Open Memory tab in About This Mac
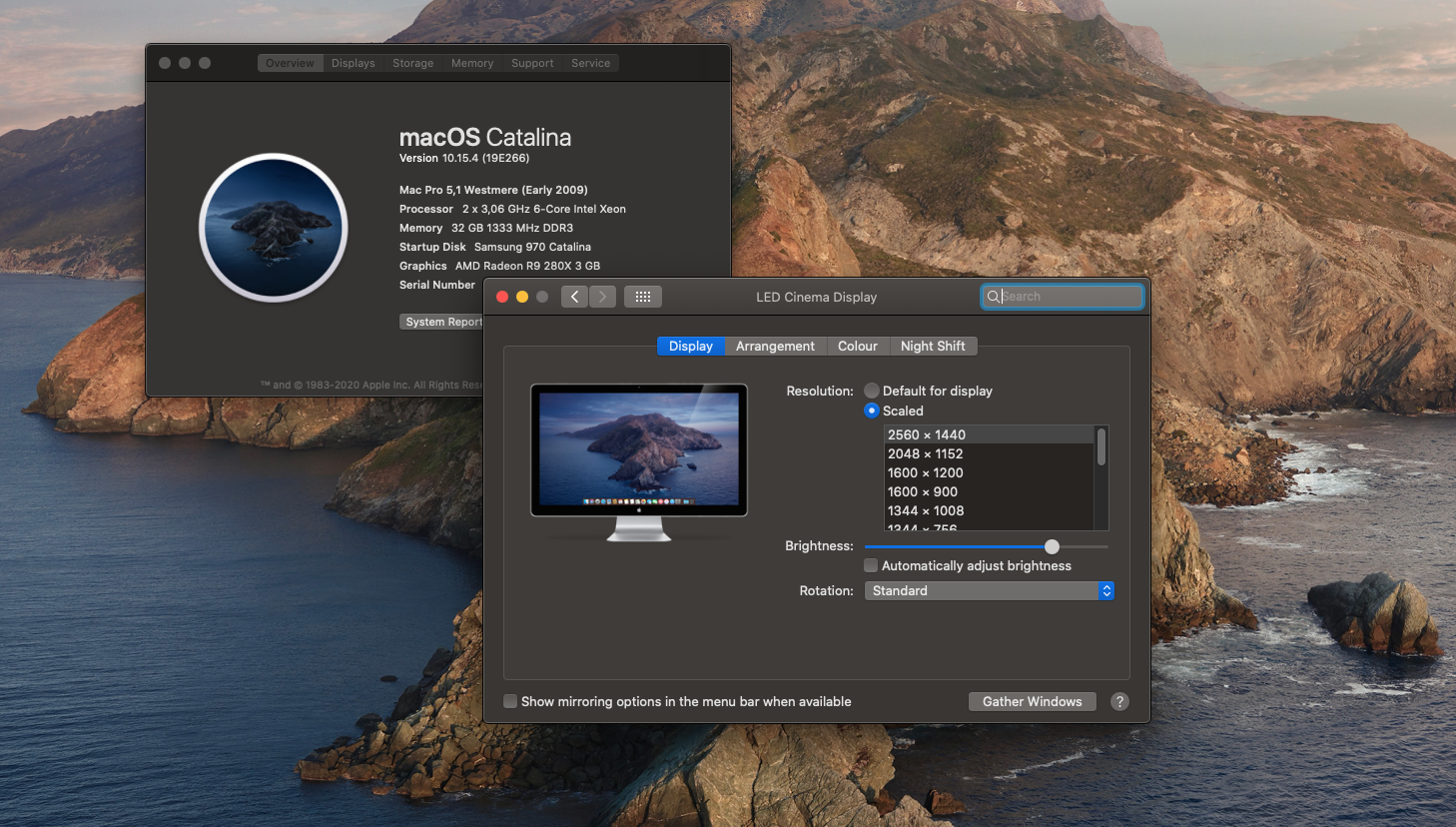This screenshot has width=1456, height=827. pyautogui.click(x=472, y=63)
